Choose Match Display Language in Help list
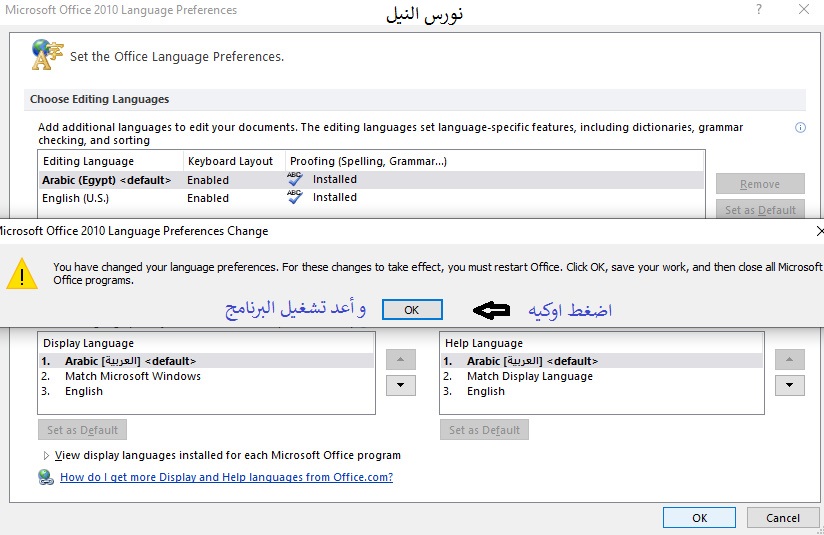Viewport: 824px width, 535px height. pos(529,376)
